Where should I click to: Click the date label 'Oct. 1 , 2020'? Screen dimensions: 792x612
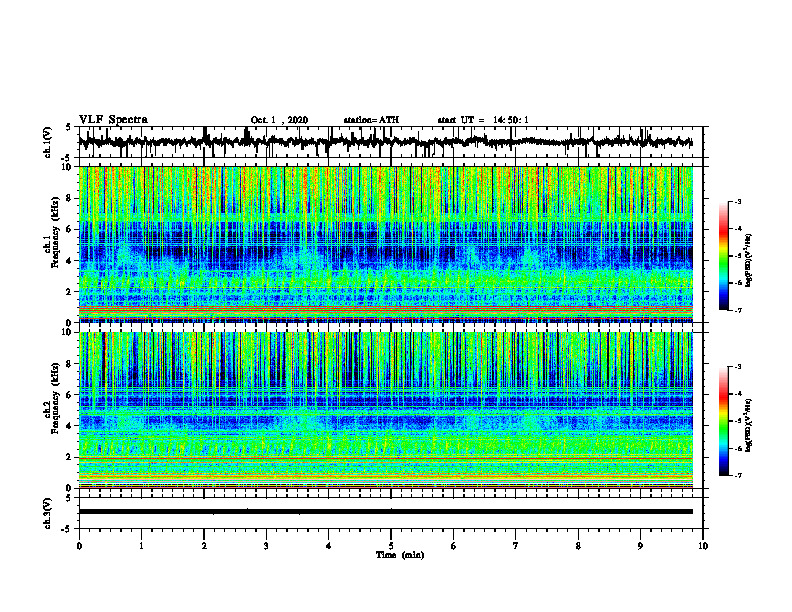279,120
